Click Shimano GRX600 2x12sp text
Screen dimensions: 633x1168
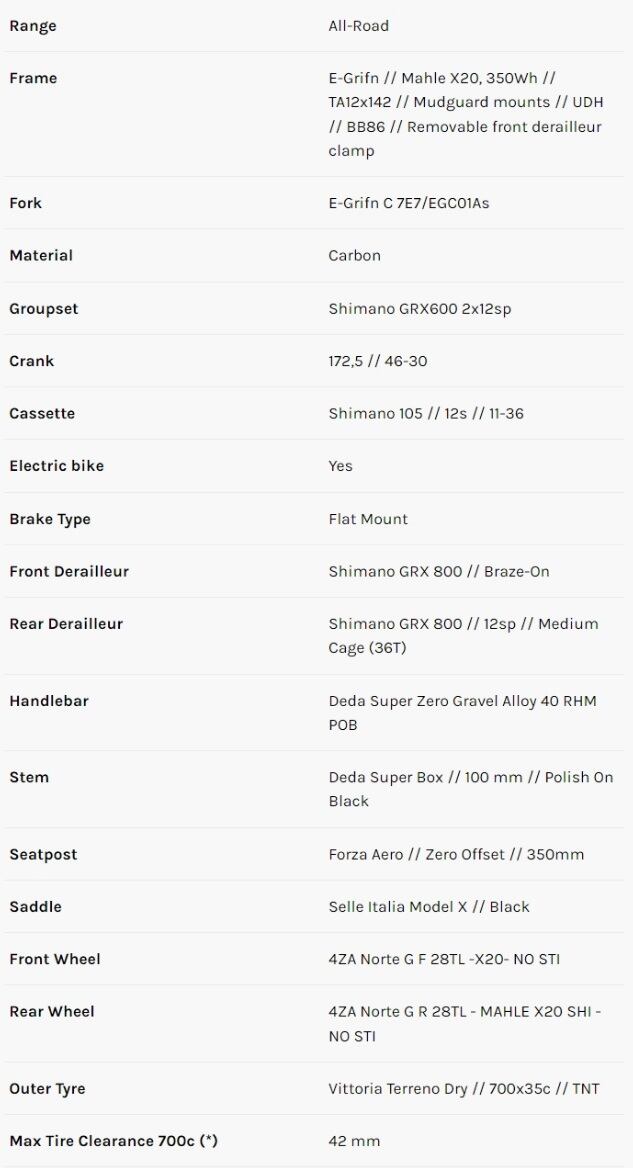419,309
